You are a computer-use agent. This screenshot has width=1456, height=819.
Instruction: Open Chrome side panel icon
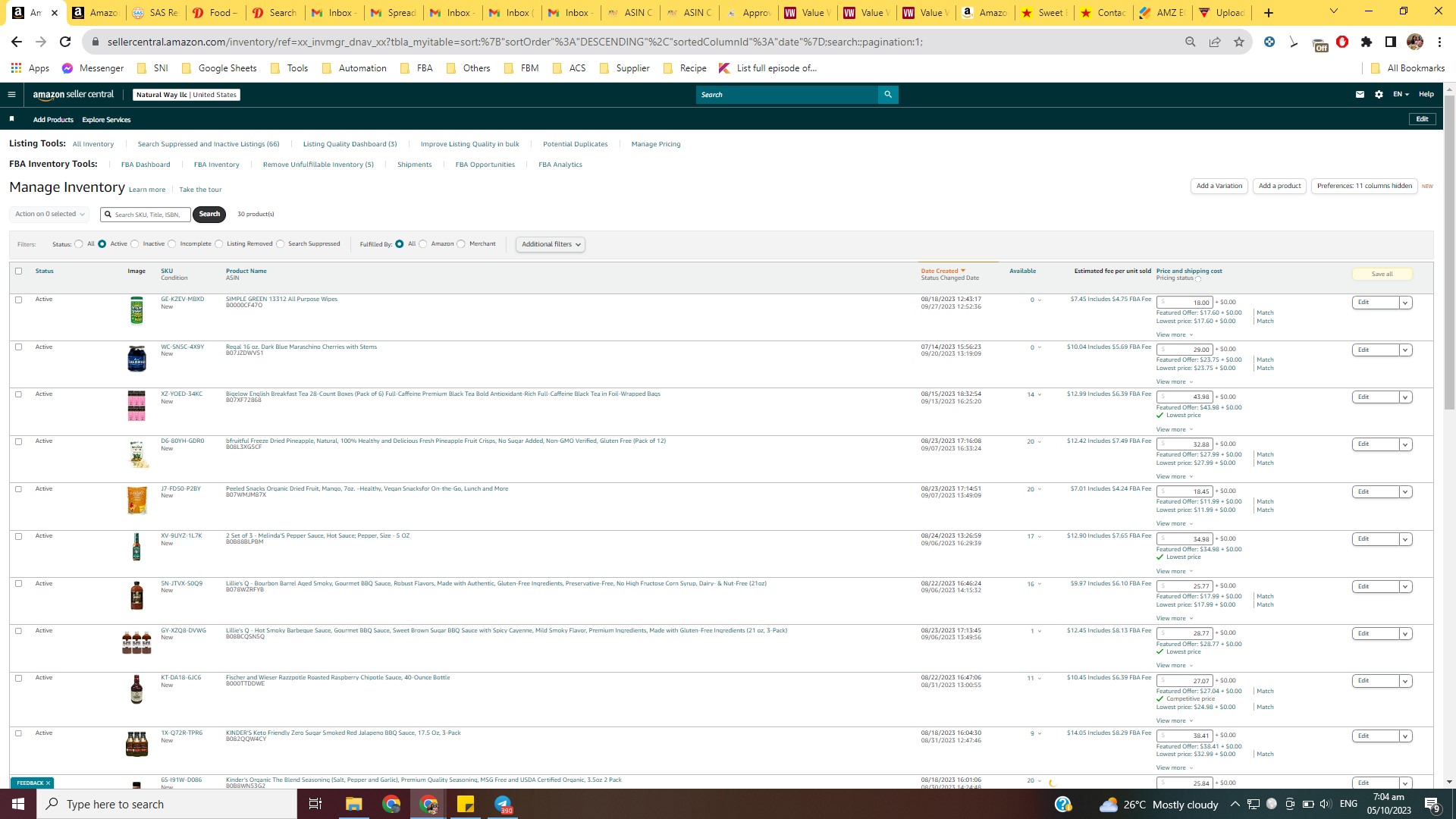pos(1391,42)
